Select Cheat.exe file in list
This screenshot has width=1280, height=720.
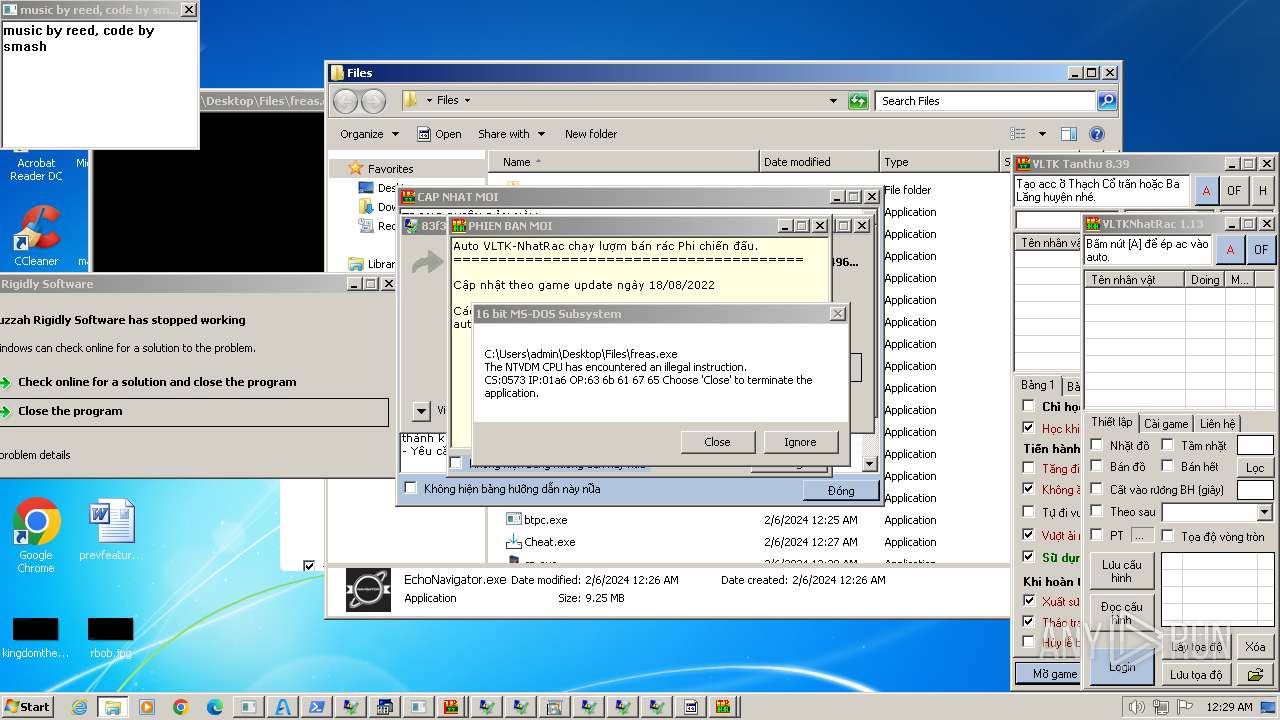pyautogui.click(x=541, y=542)
